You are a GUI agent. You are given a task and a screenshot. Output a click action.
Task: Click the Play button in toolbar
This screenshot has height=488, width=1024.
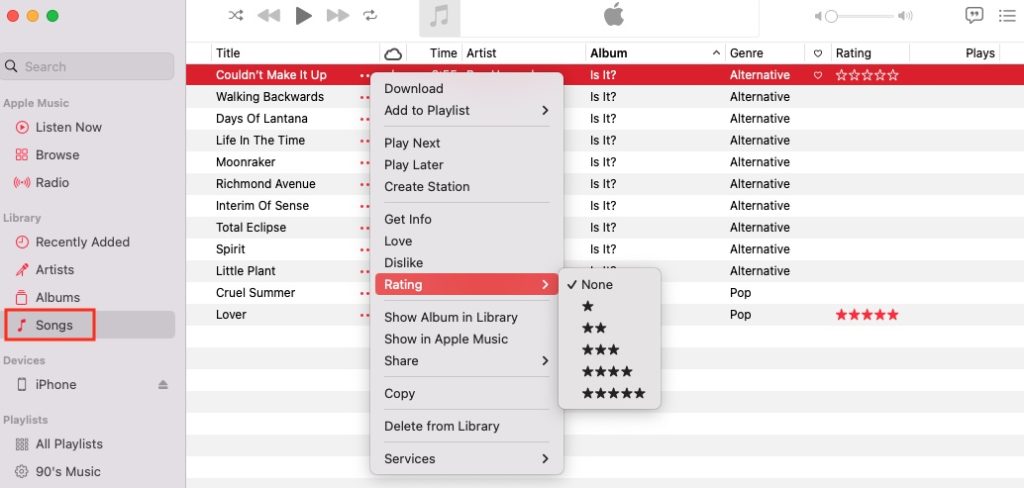304,15
